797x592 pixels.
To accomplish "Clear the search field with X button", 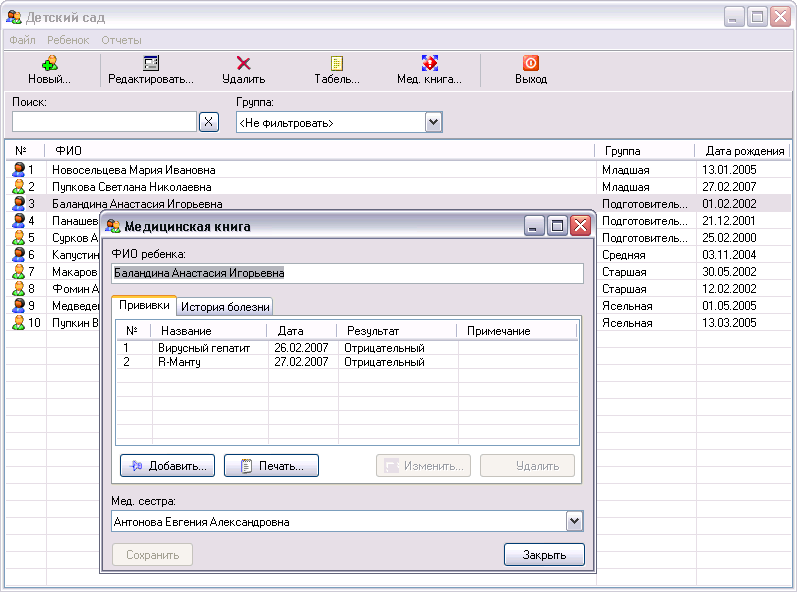I will point(209,122).
